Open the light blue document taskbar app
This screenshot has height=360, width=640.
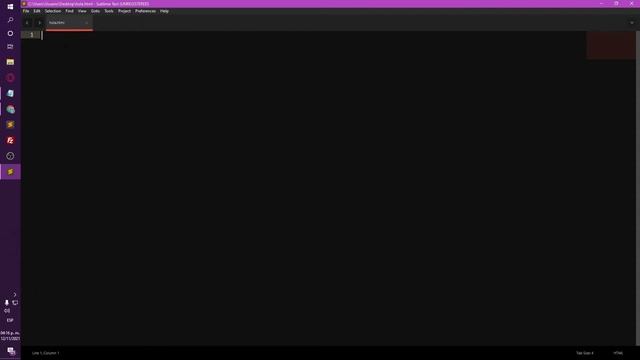point(10,93)
